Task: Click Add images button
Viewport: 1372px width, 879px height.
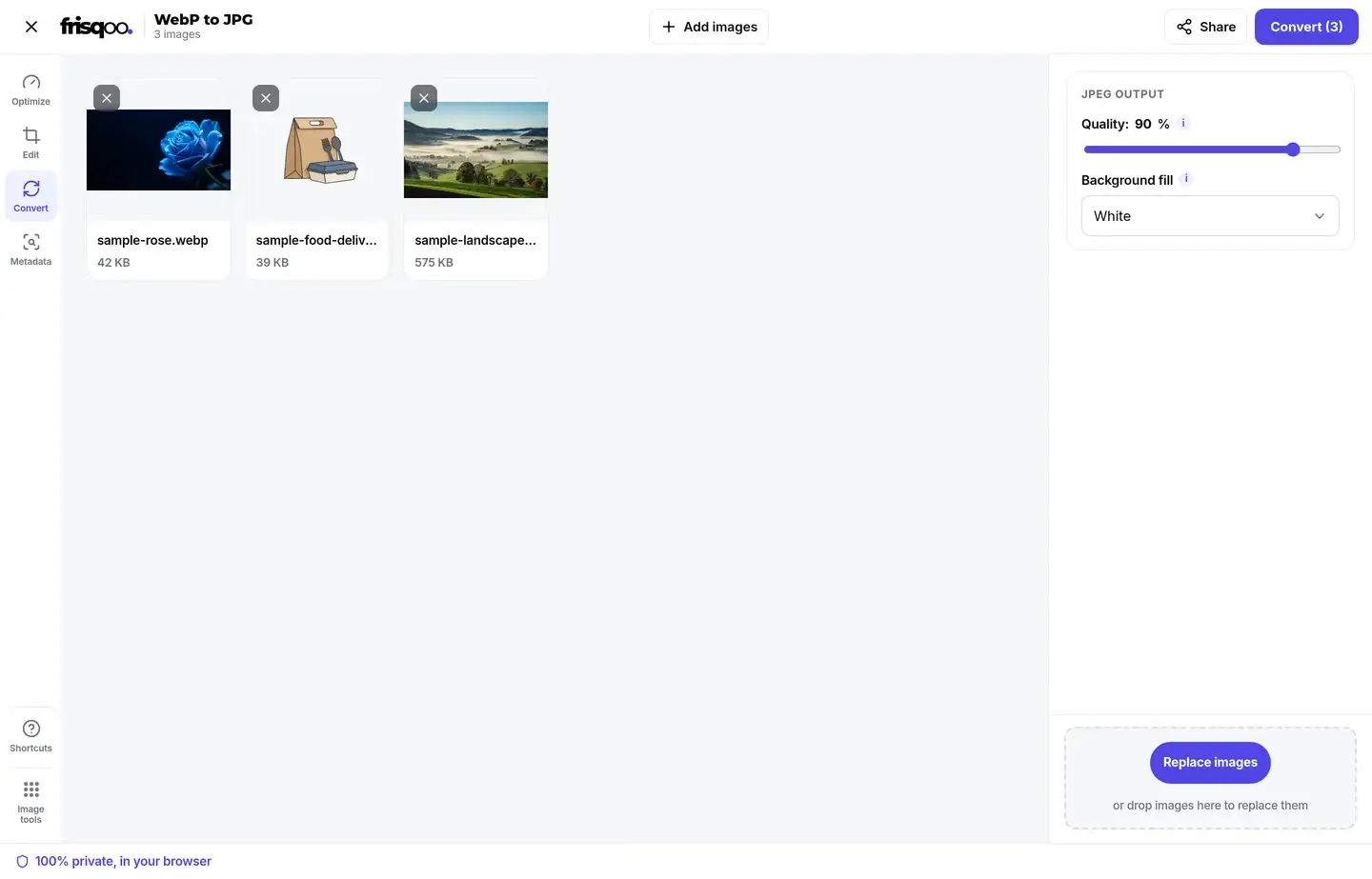Action: point(709,27)
